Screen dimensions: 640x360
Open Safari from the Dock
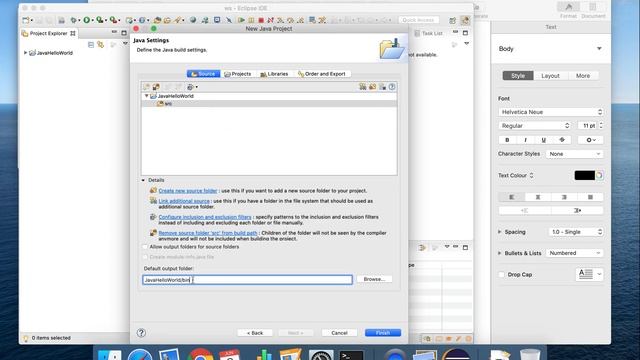pos(140,354)
